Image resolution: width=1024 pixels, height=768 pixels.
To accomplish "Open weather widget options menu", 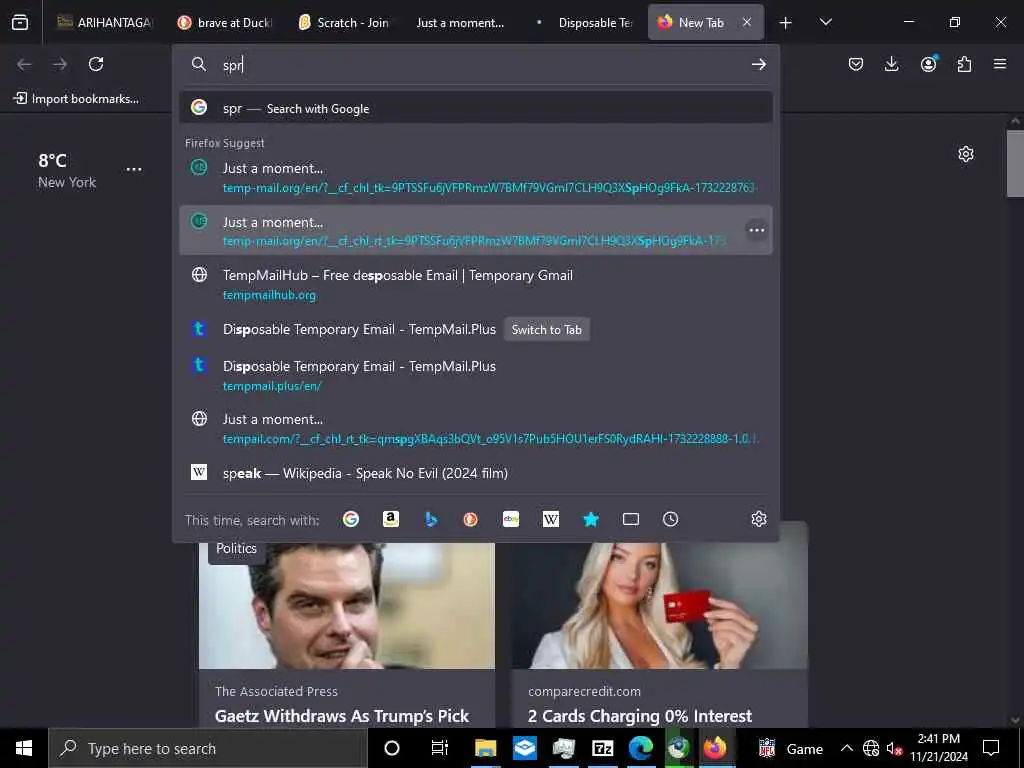I will [x=134, y=169].
